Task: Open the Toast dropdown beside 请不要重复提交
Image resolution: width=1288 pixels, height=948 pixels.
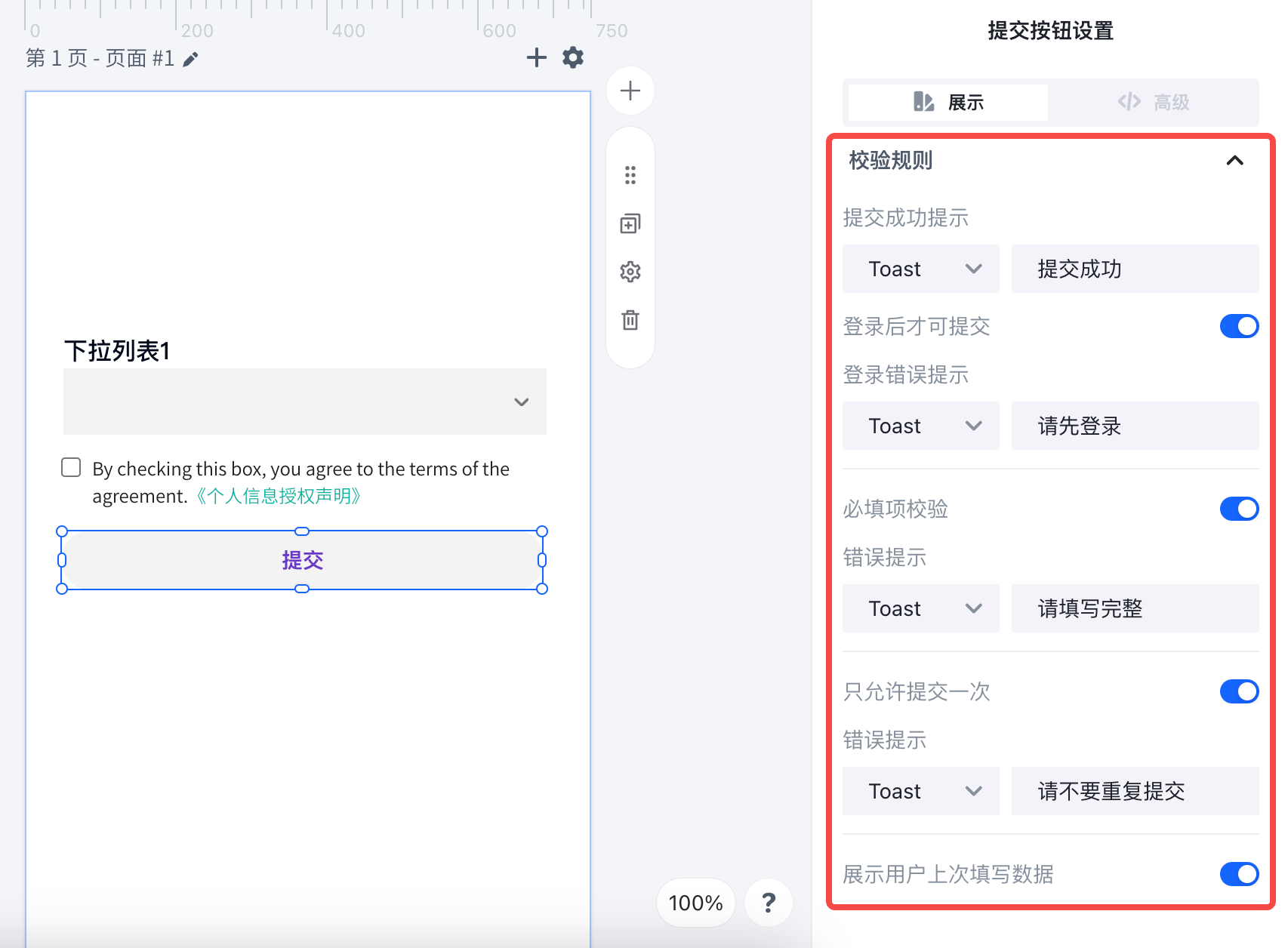Action: coord(921,791)
